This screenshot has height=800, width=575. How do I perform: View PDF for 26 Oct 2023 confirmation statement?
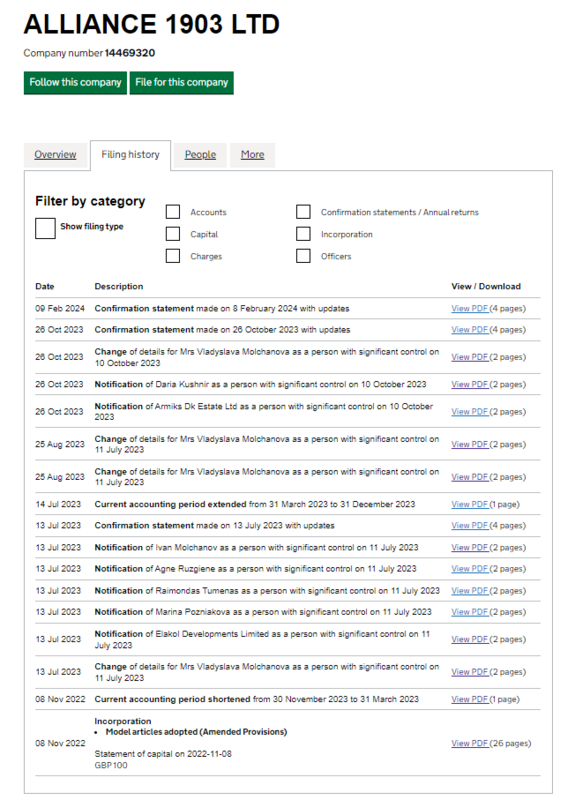[469, 330]
